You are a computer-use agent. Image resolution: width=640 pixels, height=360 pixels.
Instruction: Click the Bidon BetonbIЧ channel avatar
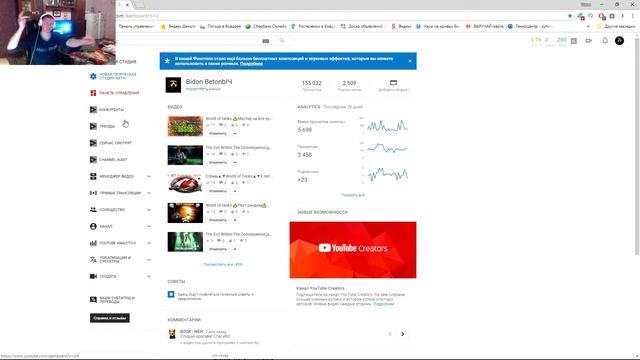coord(173,85)
